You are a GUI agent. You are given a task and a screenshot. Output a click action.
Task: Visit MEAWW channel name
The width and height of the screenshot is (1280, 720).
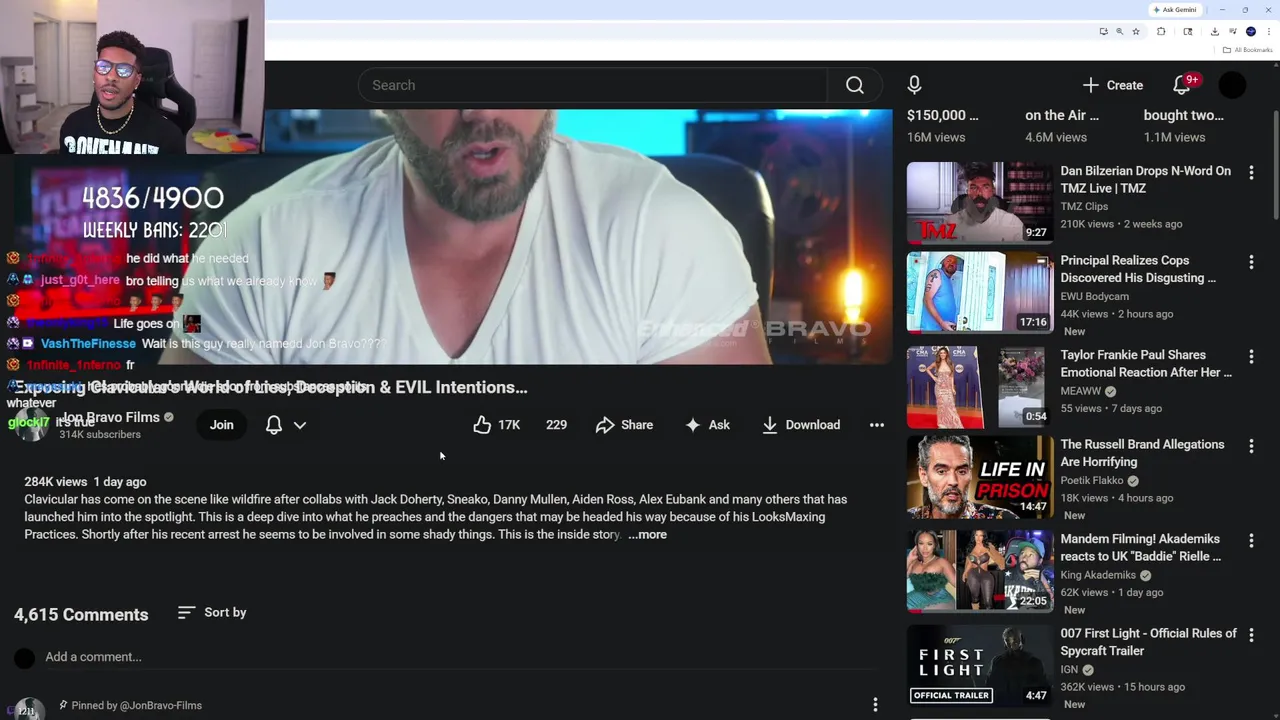point(1080,391)
